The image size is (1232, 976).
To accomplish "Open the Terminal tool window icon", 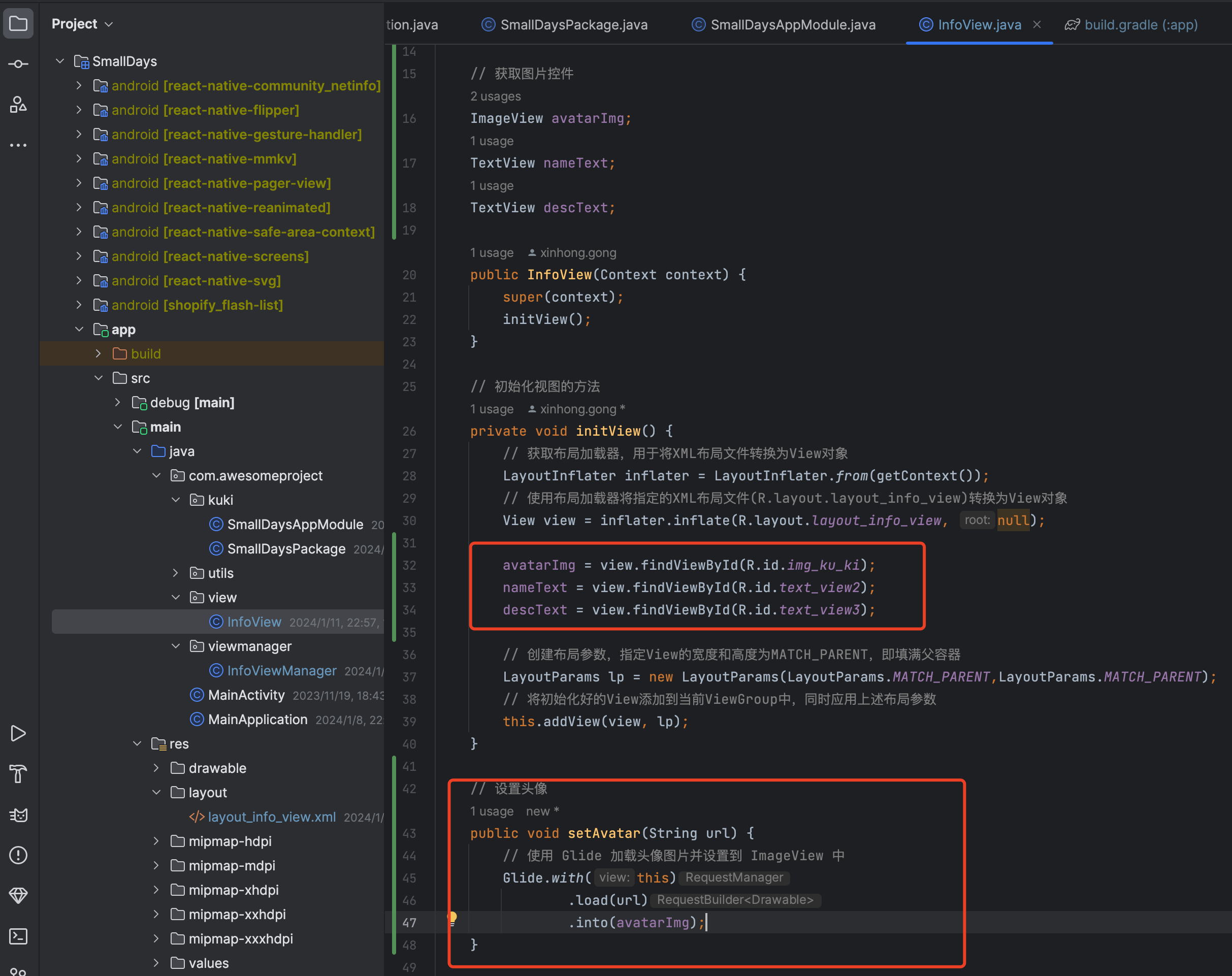I will (18, 936).
